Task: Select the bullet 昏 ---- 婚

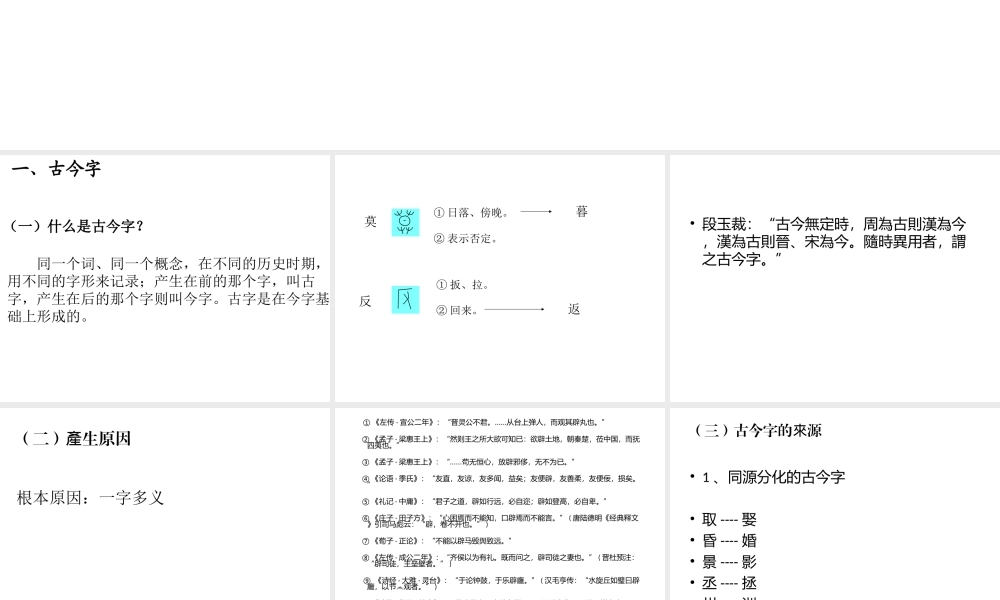Action: coord(730,541)
